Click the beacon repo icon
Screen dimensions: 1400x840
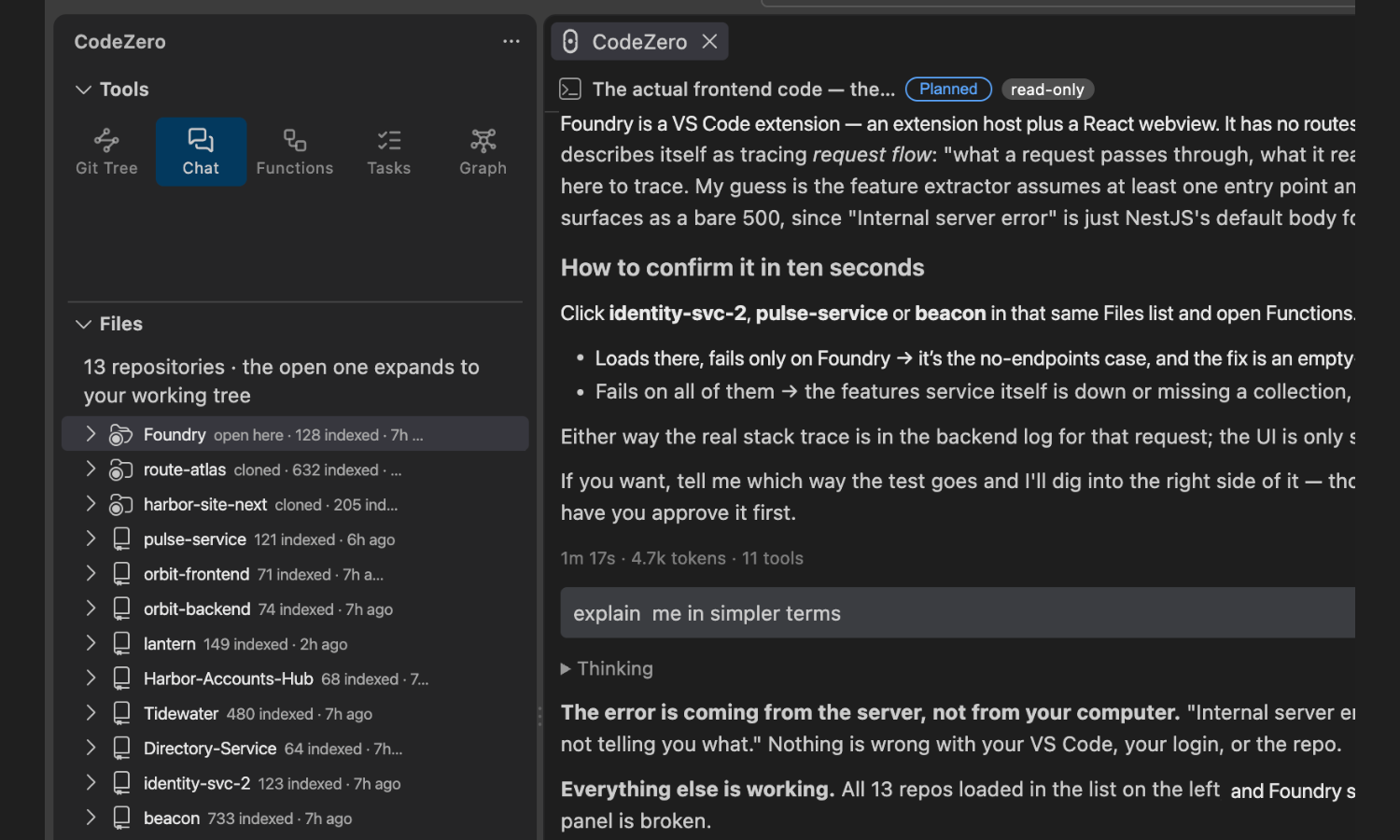click(121, 818)
